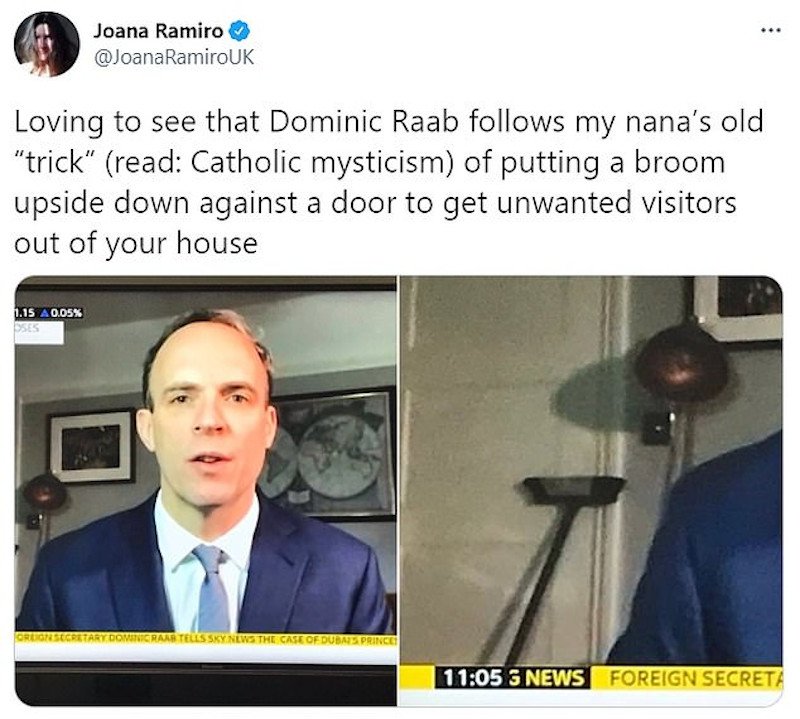Click the small framed picture in left photo

(x=92, y=447)
